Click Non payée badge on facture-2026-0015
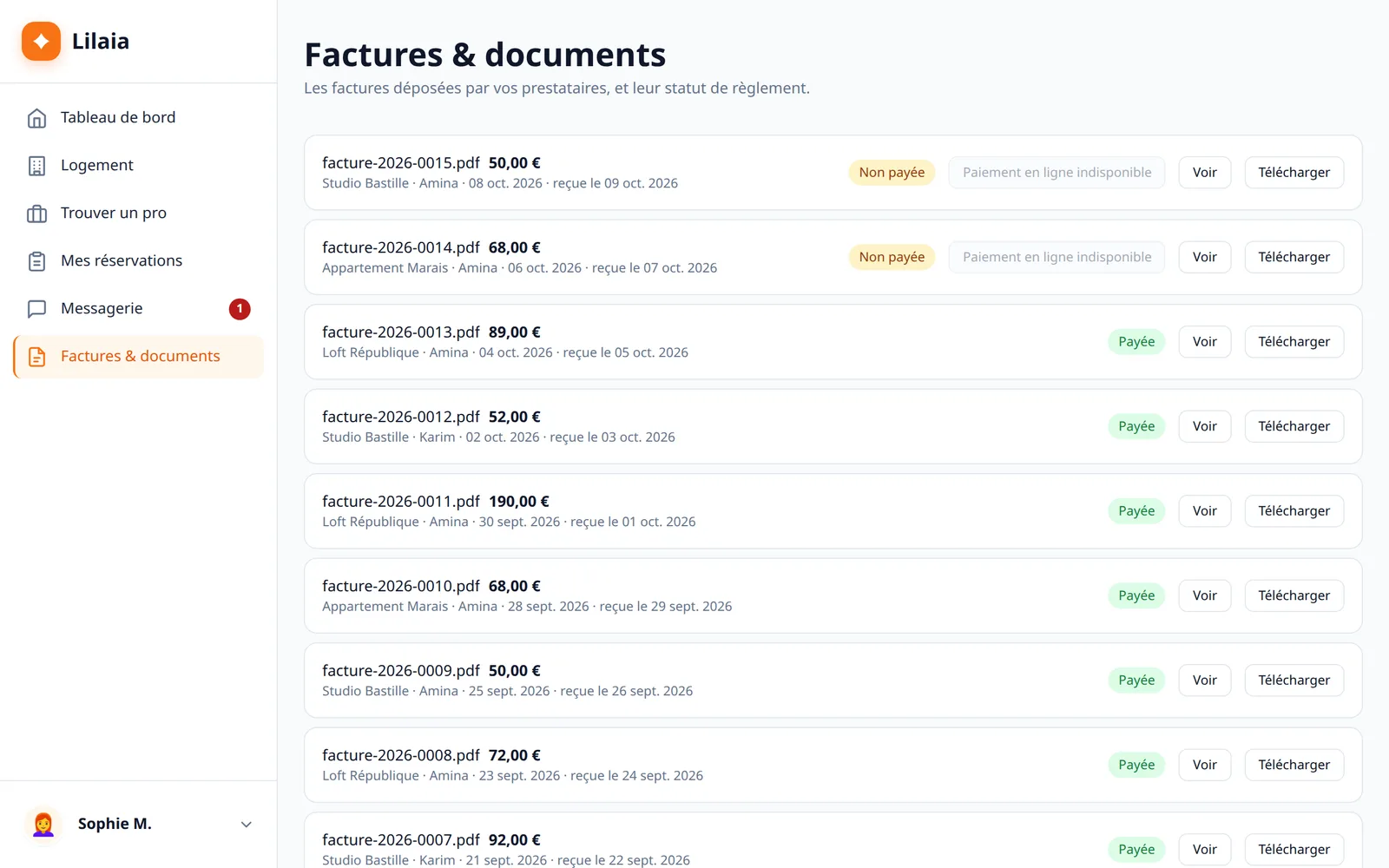 coord(892,172)
